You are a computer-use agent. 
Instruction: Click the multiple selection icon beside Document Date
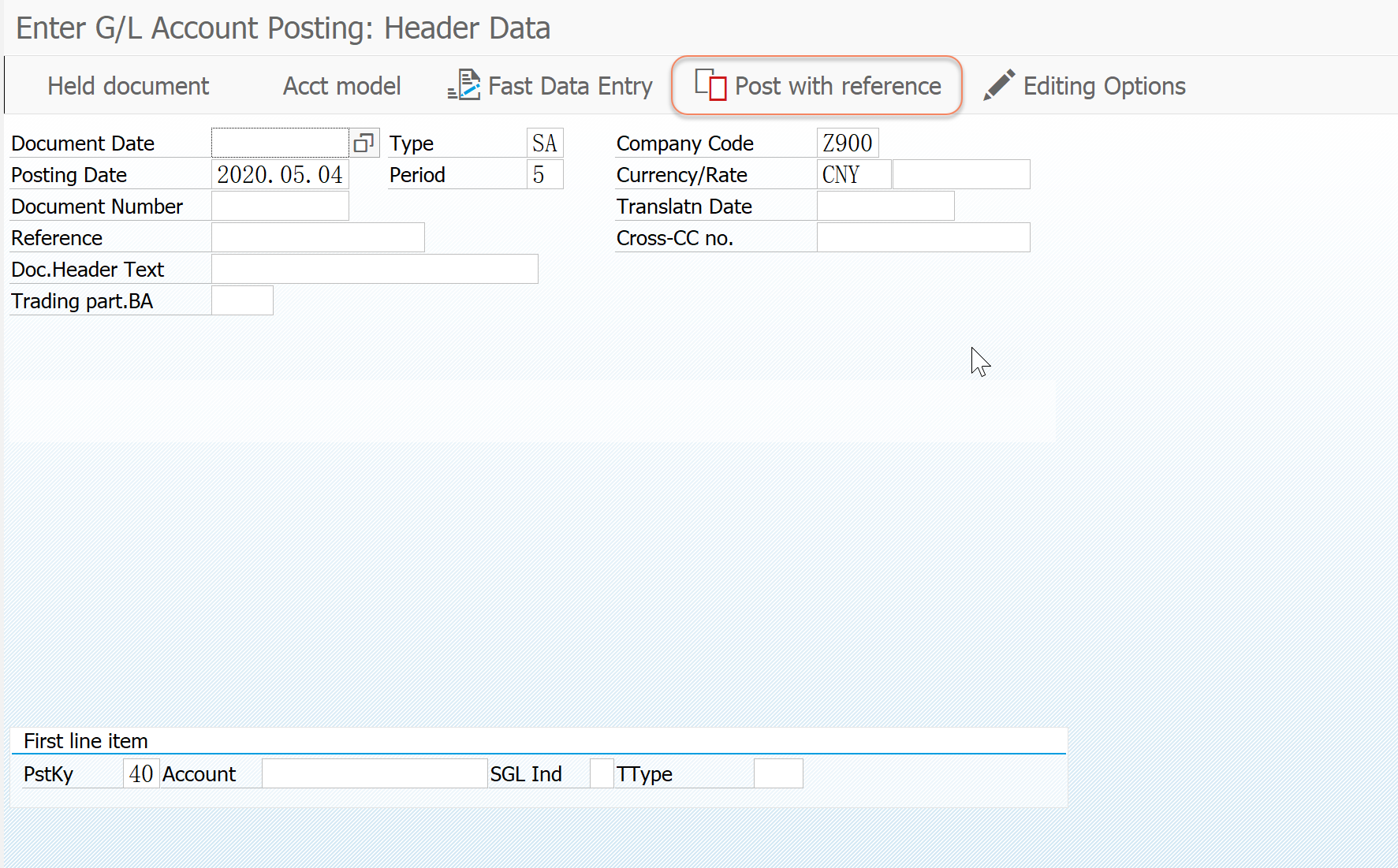(363, 143)
